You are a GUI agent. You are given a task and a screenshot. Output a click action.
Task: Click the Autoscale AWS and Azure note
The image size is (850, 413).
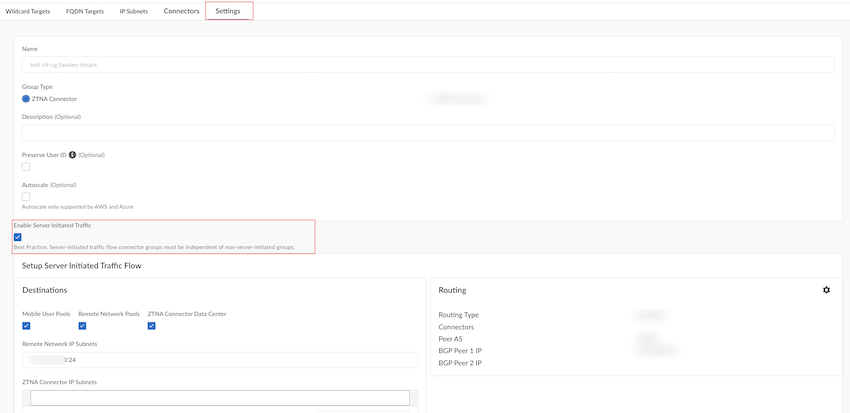[x=78, y=206]
